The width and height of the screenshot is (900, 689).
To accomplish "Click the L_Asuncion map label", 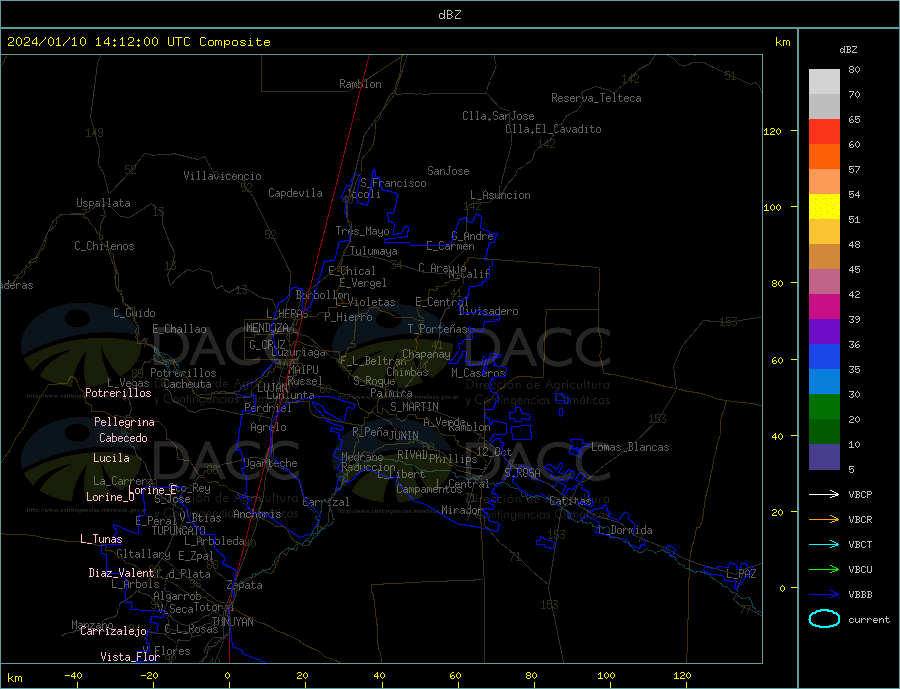I will tap(500, 195).
